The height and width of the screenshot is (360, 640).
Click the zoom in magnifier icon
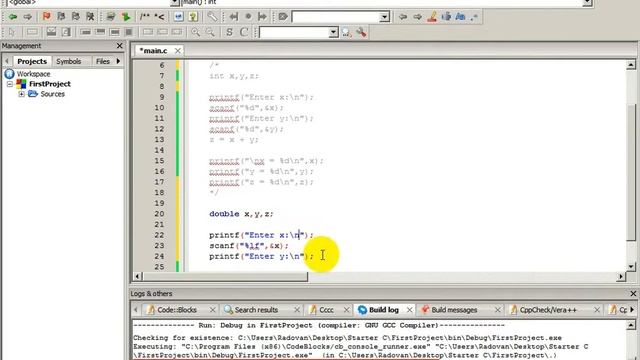196,32
